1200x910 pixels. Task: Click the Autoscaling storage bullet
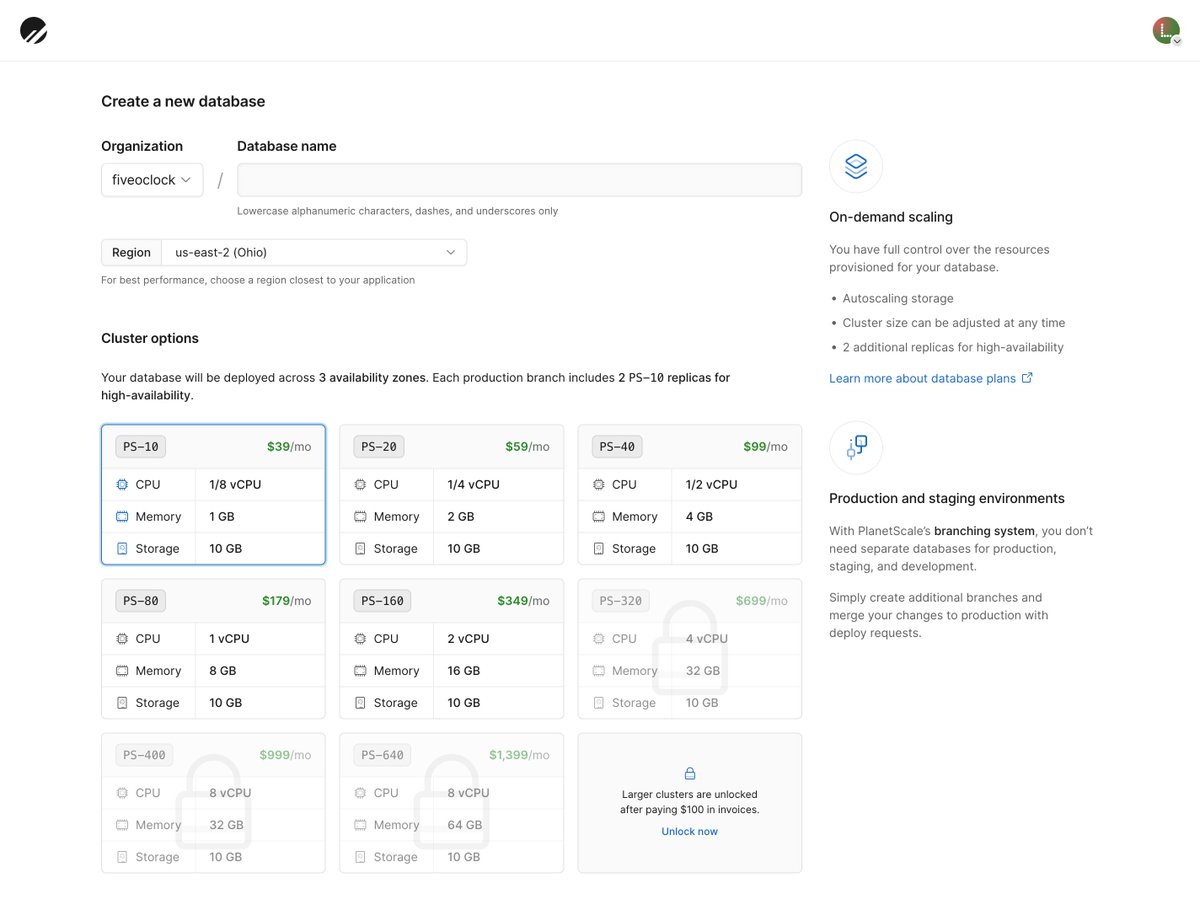tap(898, 298)
